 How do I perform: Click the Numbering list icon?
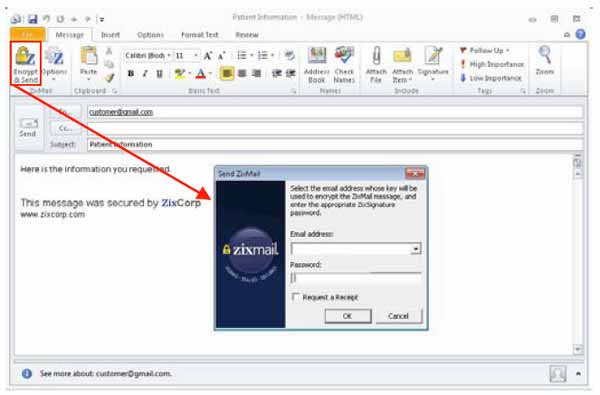[263, 55]
